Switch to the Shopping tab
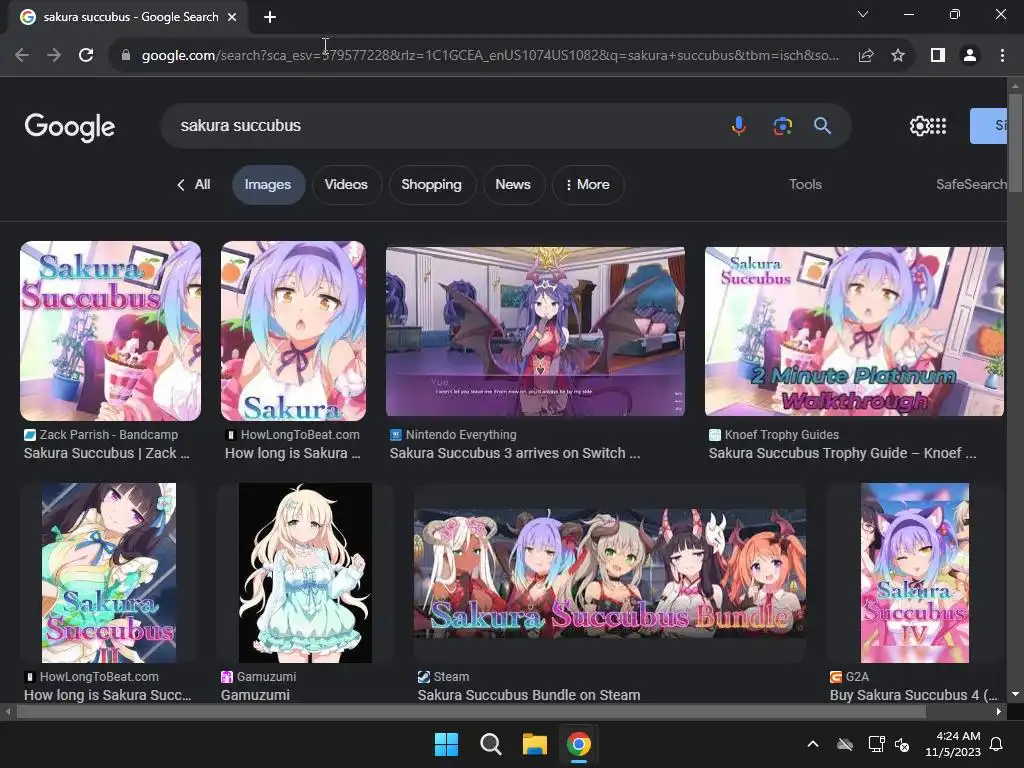This screenshot has height=768, width=1024. 431,185
